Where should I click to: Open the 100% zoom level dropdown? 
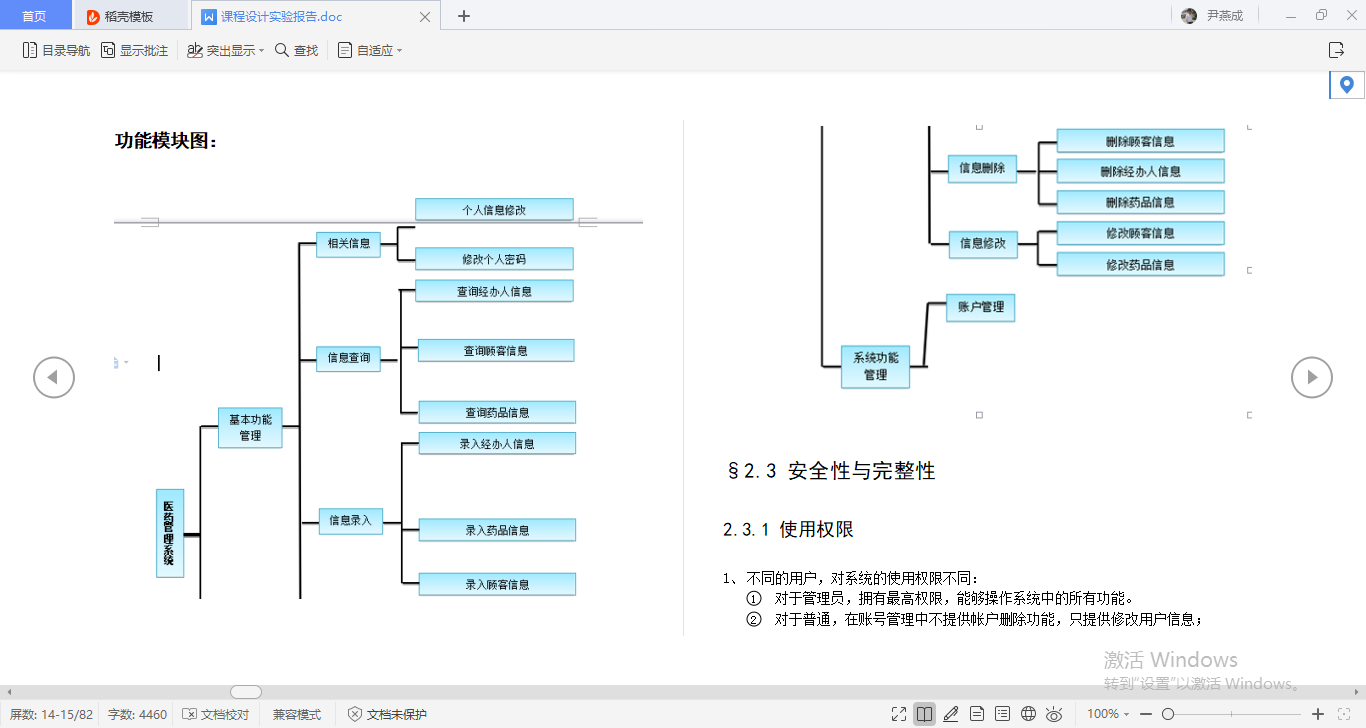[1108, 714]
